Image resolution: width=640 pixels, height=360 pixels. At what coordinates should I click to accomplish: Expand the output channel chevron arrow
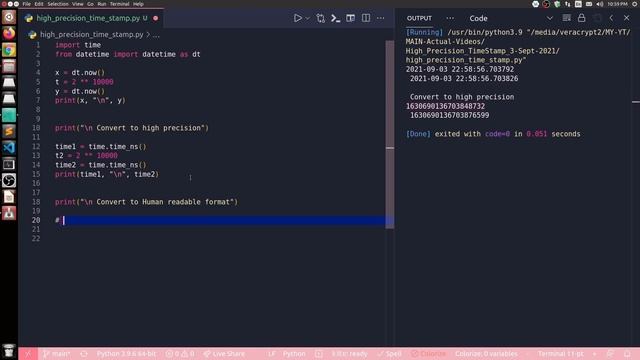tap(550, 18)
